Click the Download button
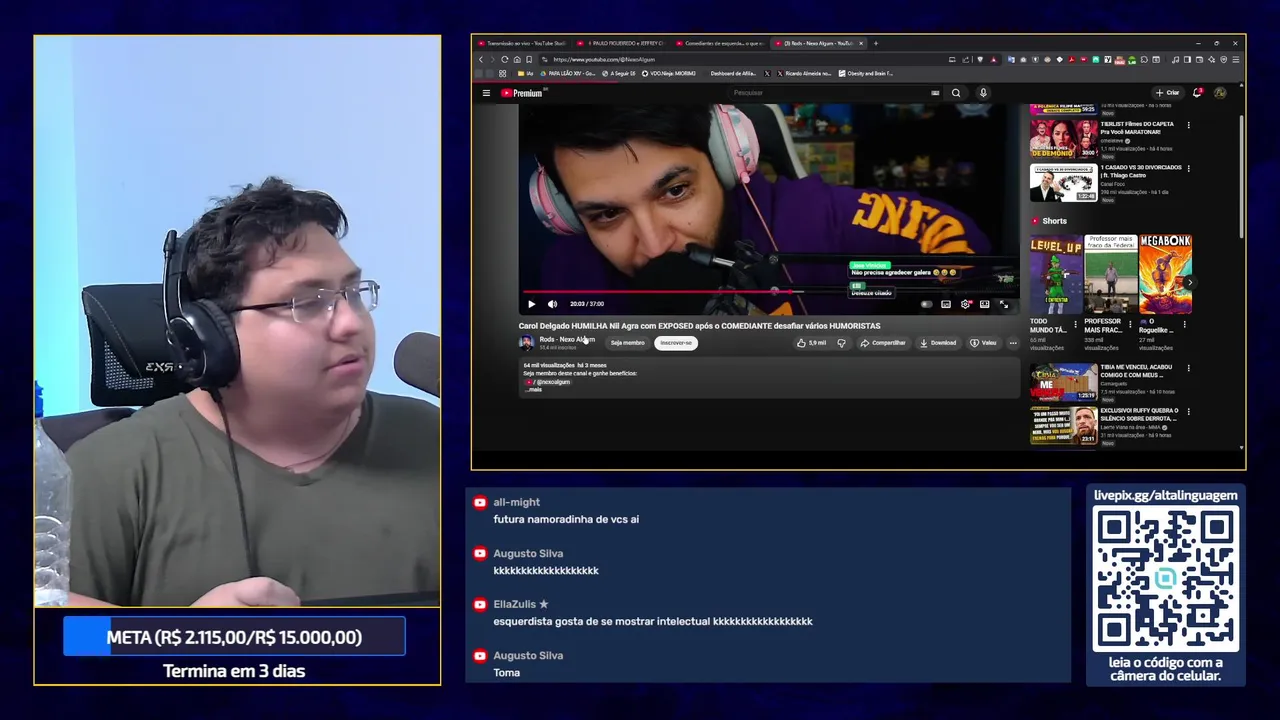Image resolution: width=1280 pixels, height=720 pixels. tap(938, 343)
